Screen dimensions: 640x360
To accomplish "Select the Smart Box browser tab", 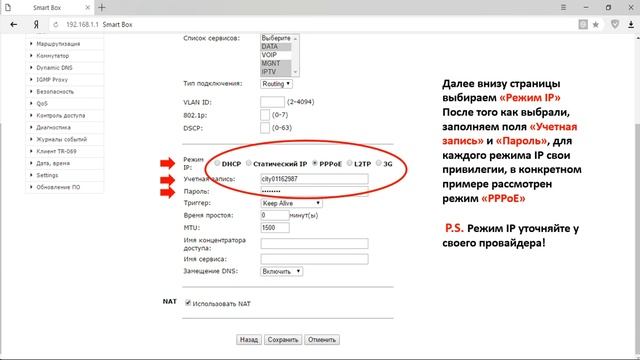I will pos(47,7).
